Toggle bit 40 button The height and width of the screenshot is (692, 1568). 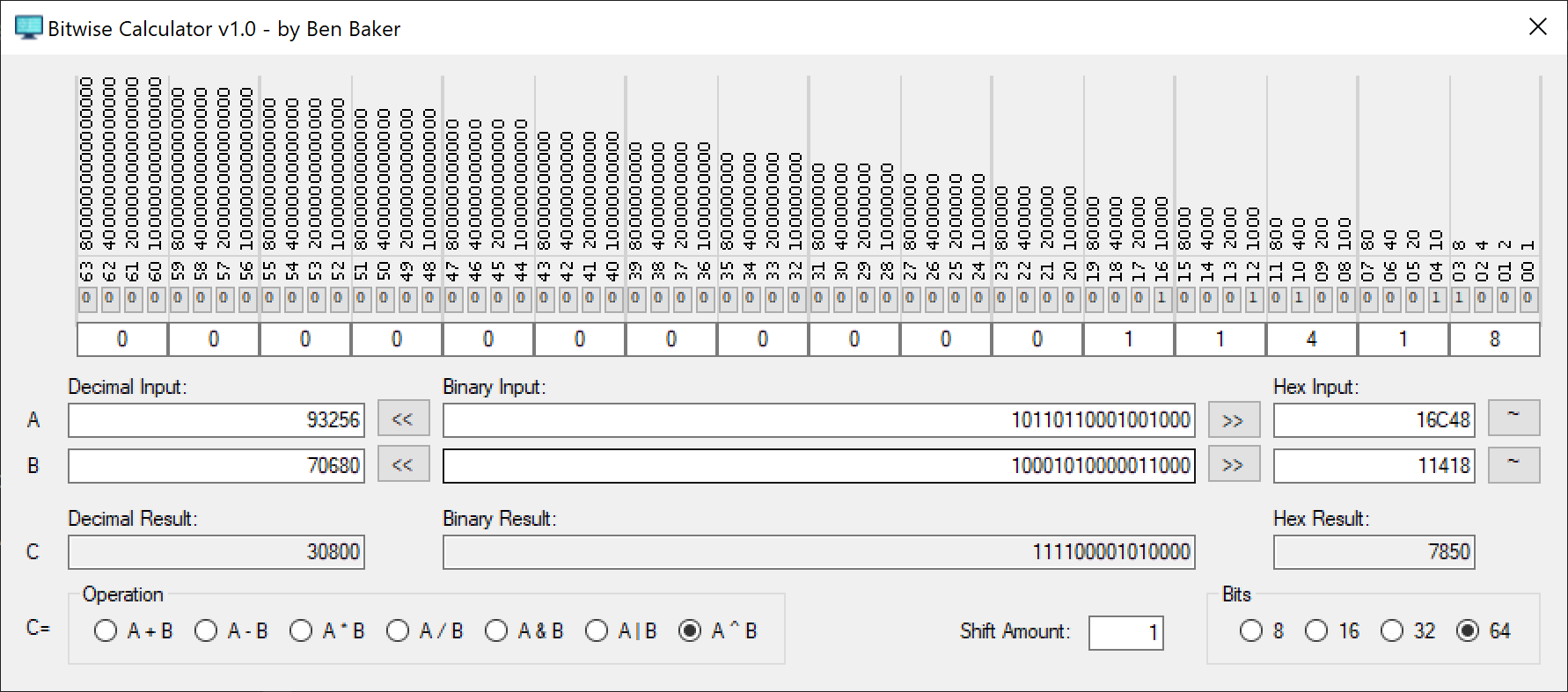tap(612, 299)
